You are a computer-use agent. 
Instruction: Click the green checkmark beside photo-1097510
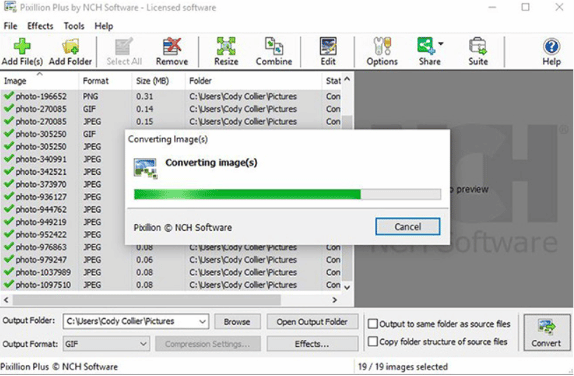(9, 284)
